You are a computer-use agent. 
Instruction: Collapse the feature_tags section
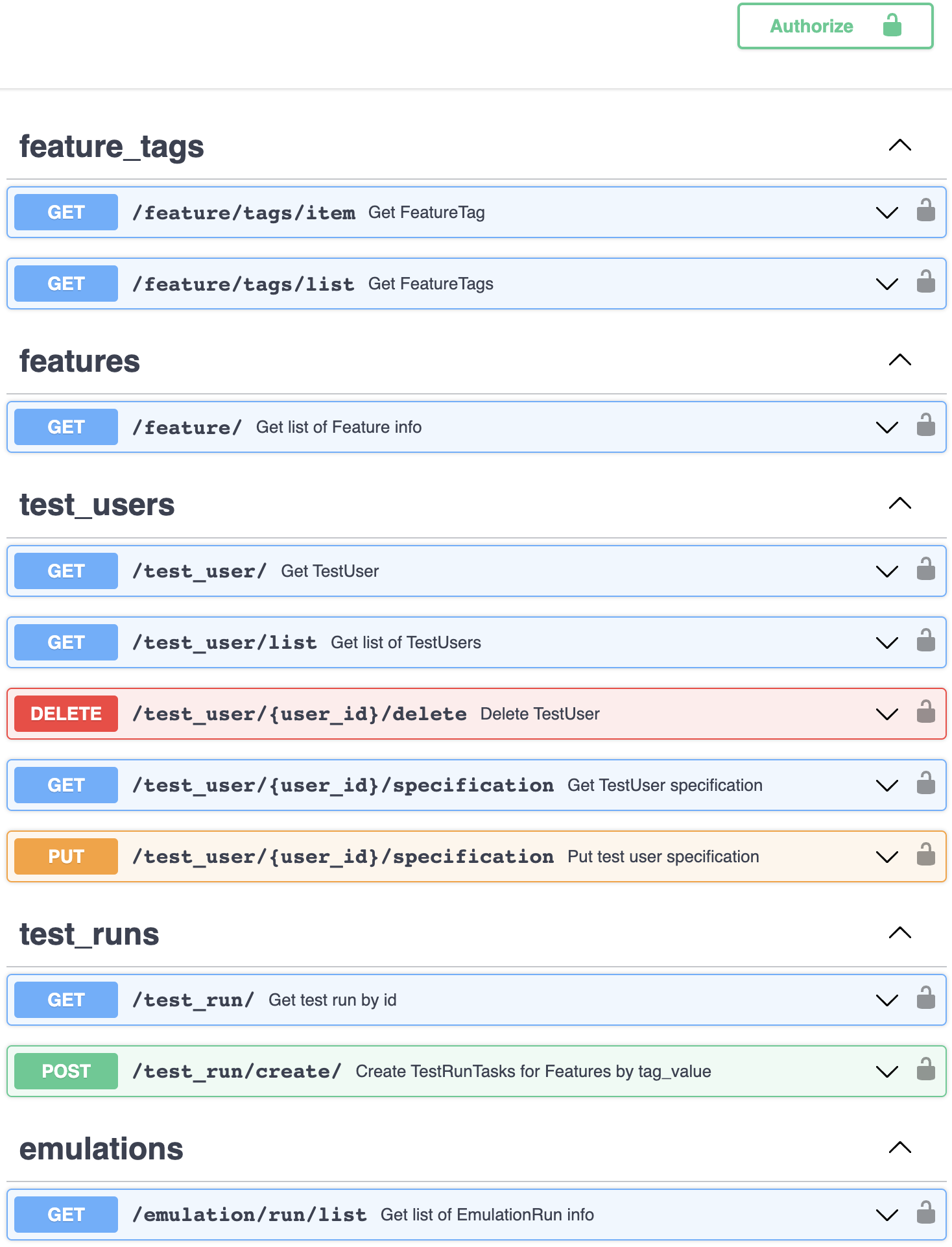click(x=899, y=145)
